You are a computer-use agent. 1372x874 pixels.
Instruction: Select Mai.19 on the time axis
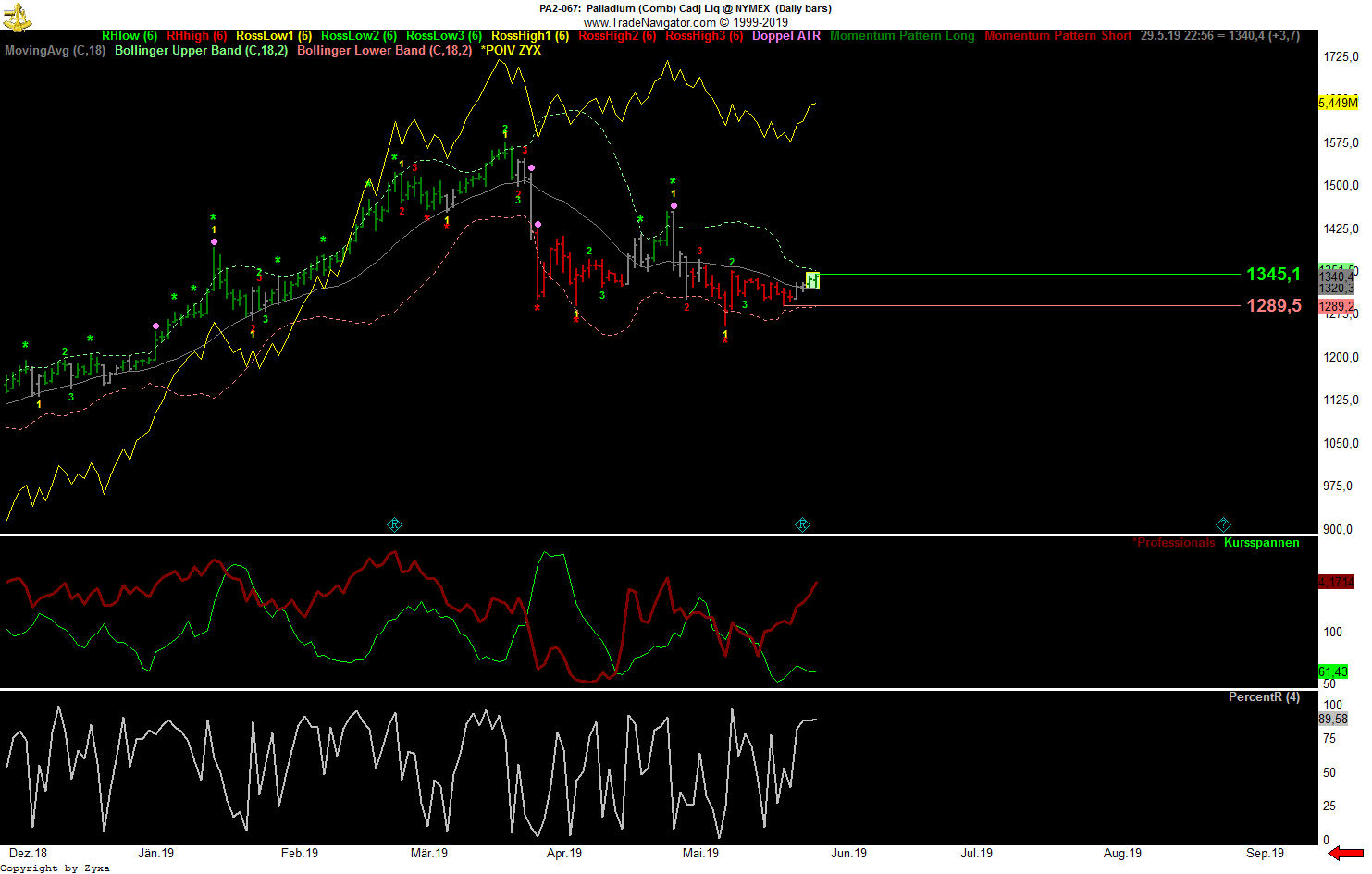coord(700,854)
